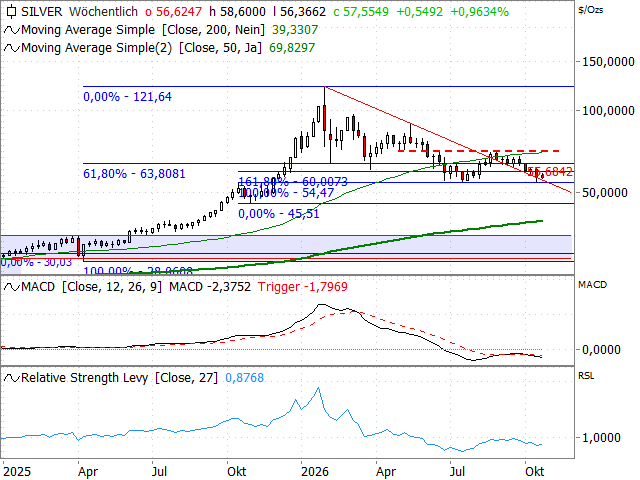Screen dimensions: 640x480
Task: Click the Relative Strength Levy [Close, 27] label
Action: click(120, 378)
